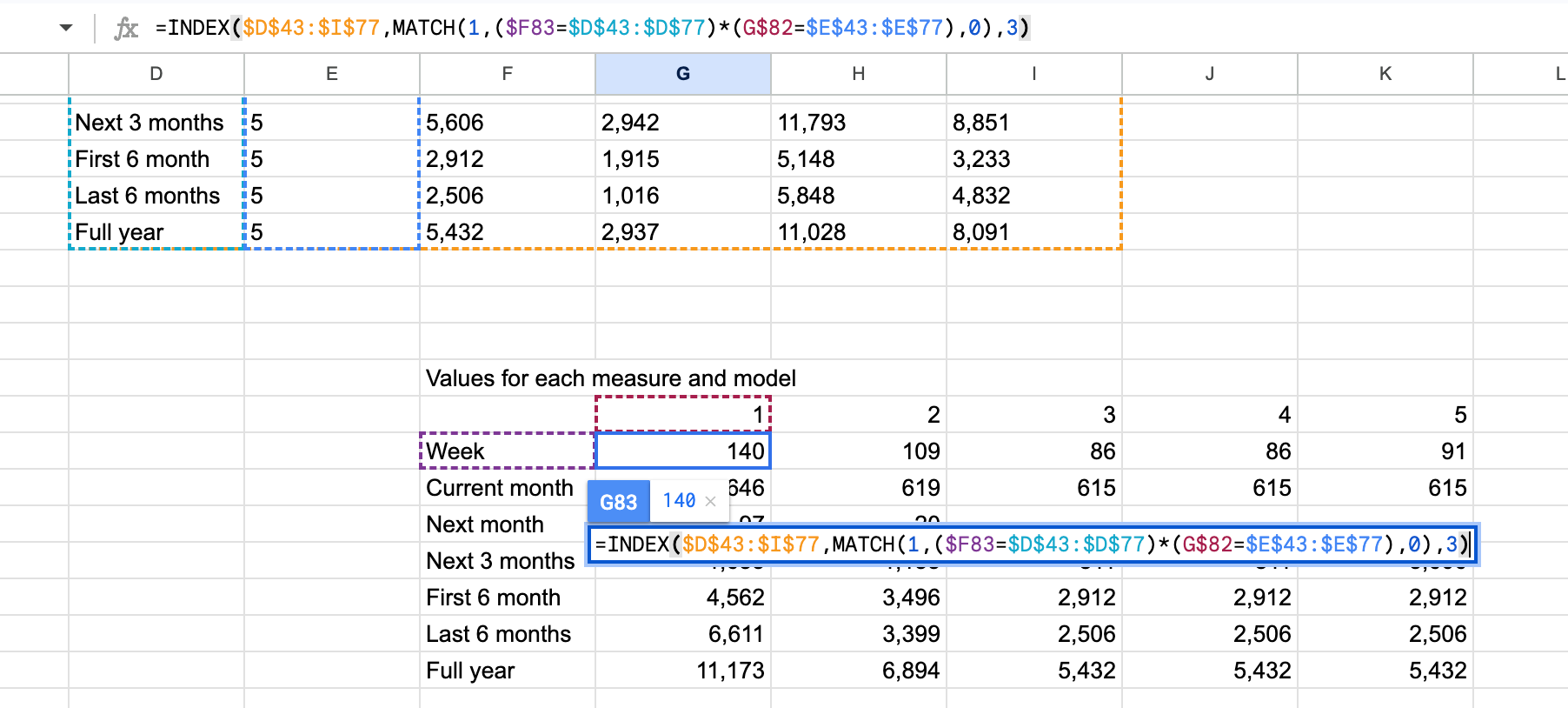
Task: Select the column K header
Action: pos(1385,74)
